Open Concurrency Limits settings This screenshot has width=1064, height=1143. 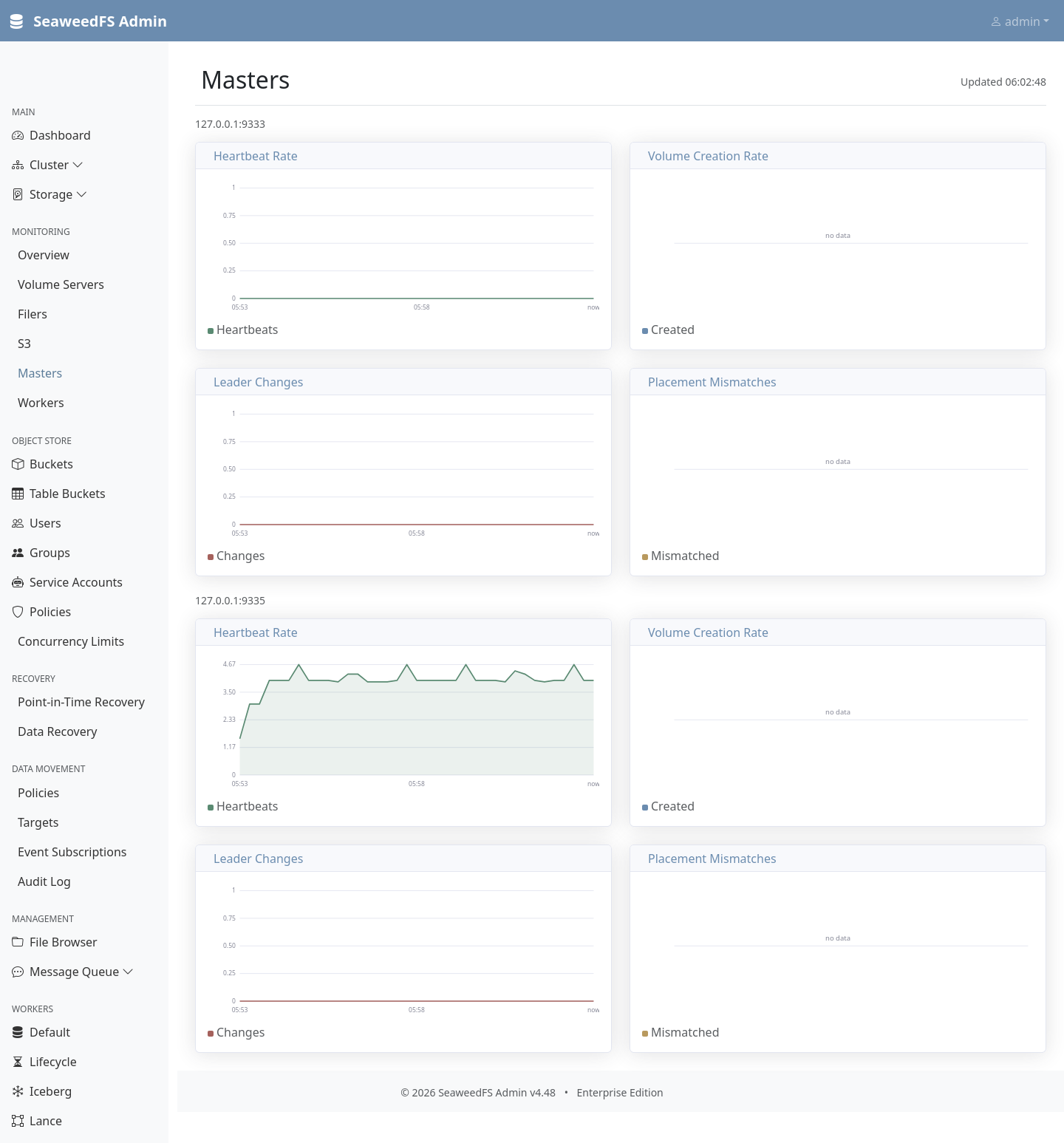(x=71, y=641)
